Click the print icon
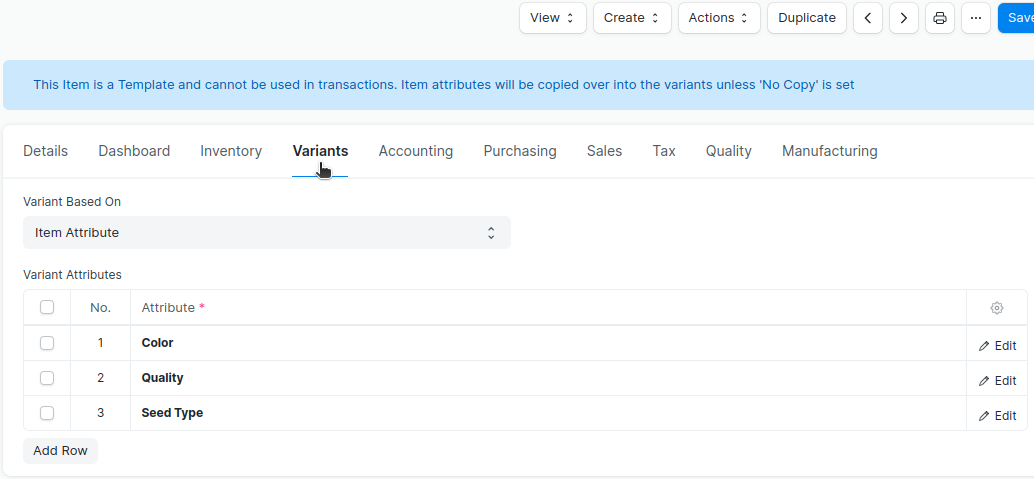The image size is (1034, 479). coord(939,18)
